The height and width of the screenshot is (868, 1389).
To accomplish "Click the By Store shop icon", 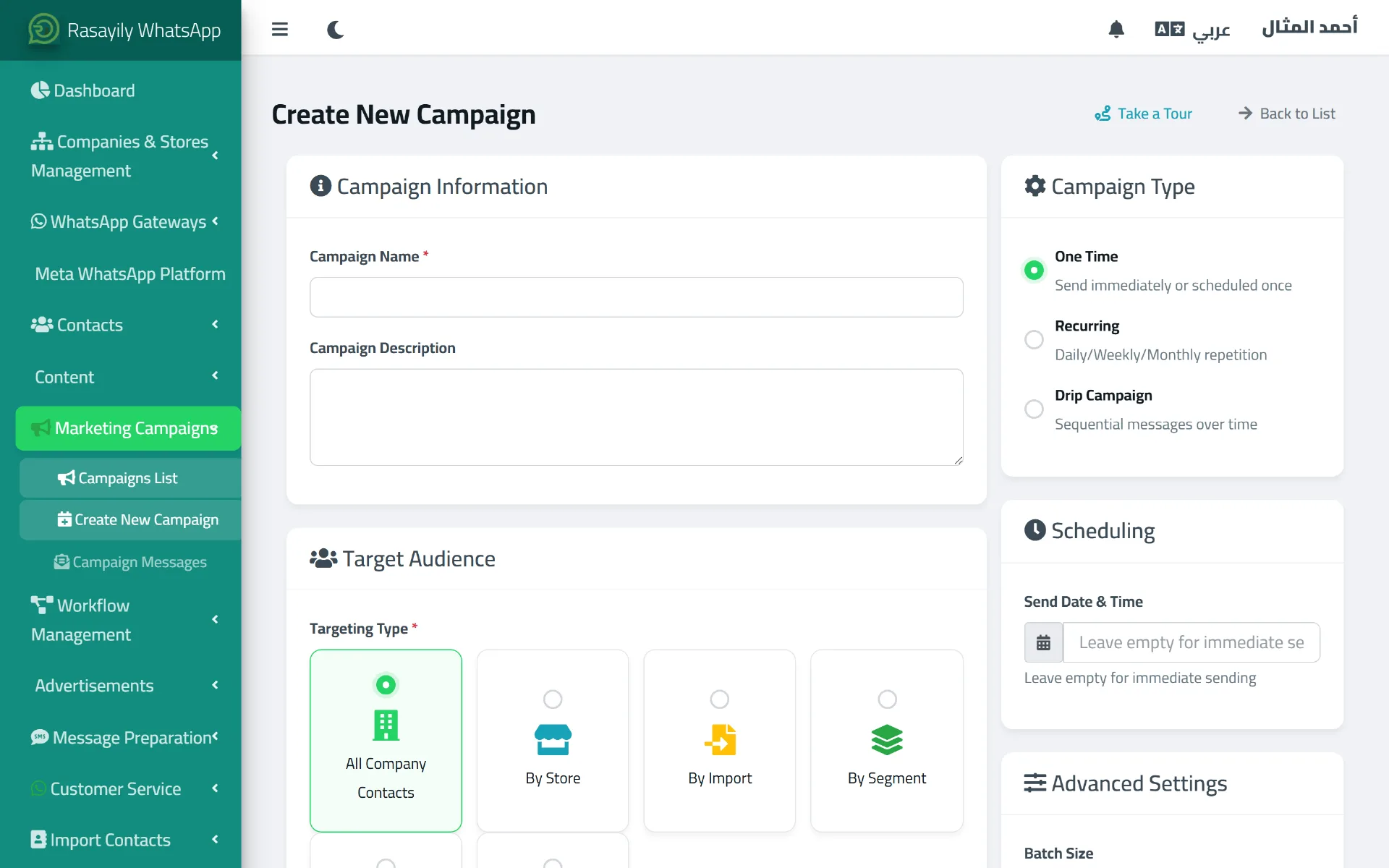I will [x=553, y=739].
